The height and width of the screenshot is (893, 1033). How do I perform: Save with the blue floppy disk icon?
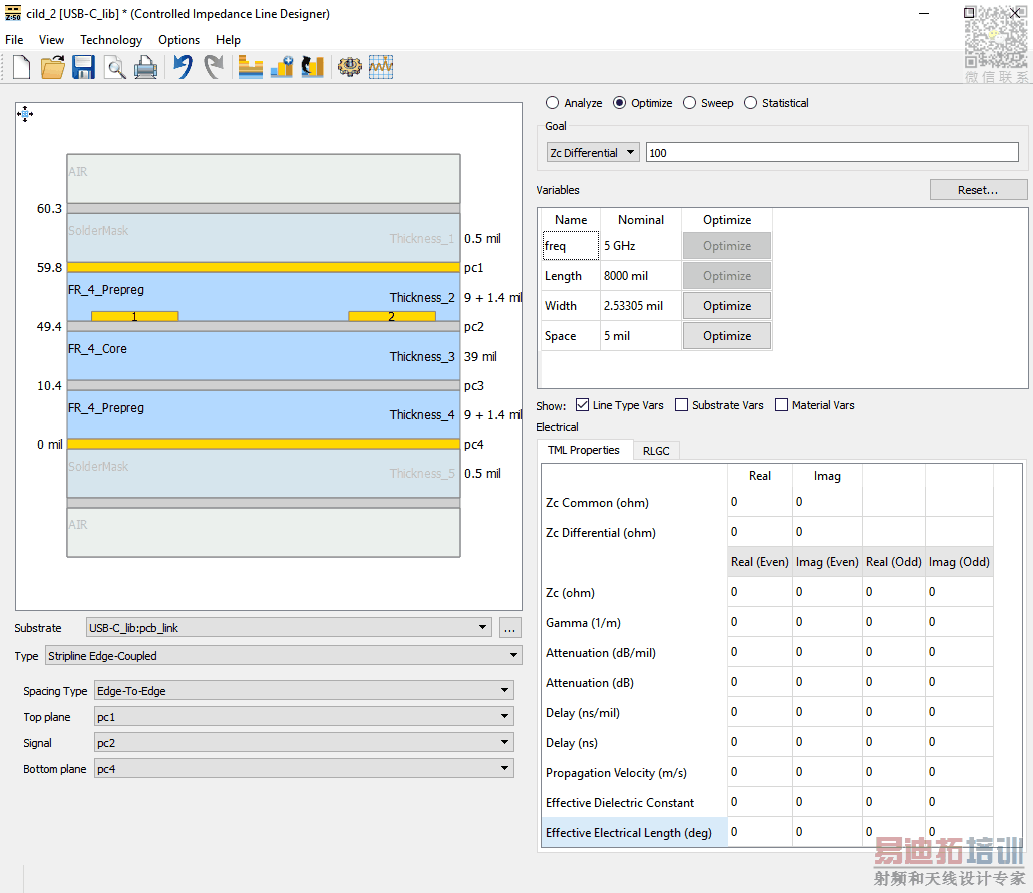83,68
